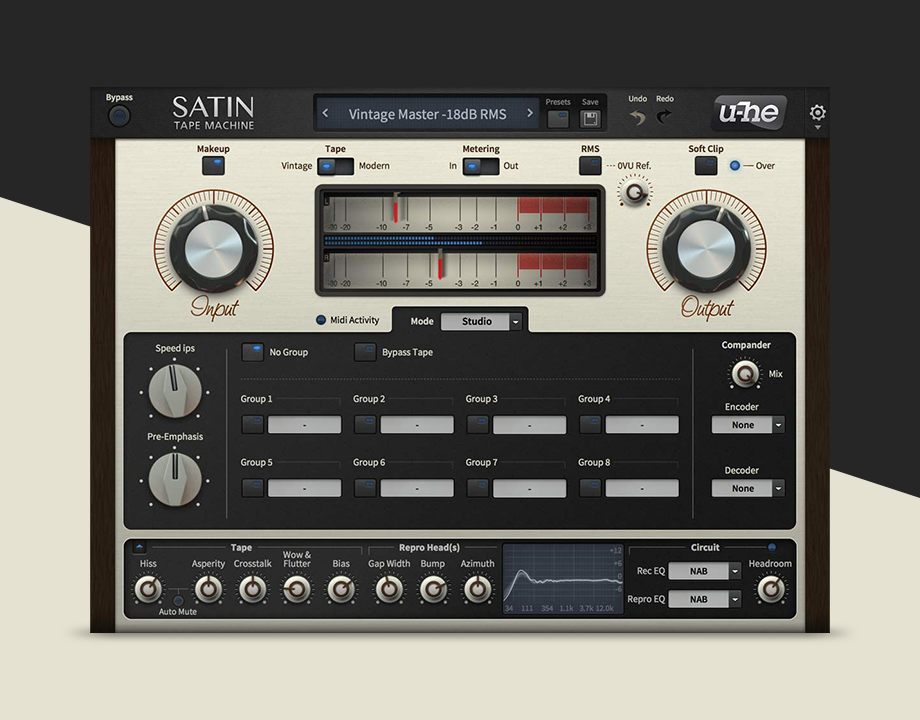
Task: Click the left channel VU meter
Action: [x=460, y=213]
